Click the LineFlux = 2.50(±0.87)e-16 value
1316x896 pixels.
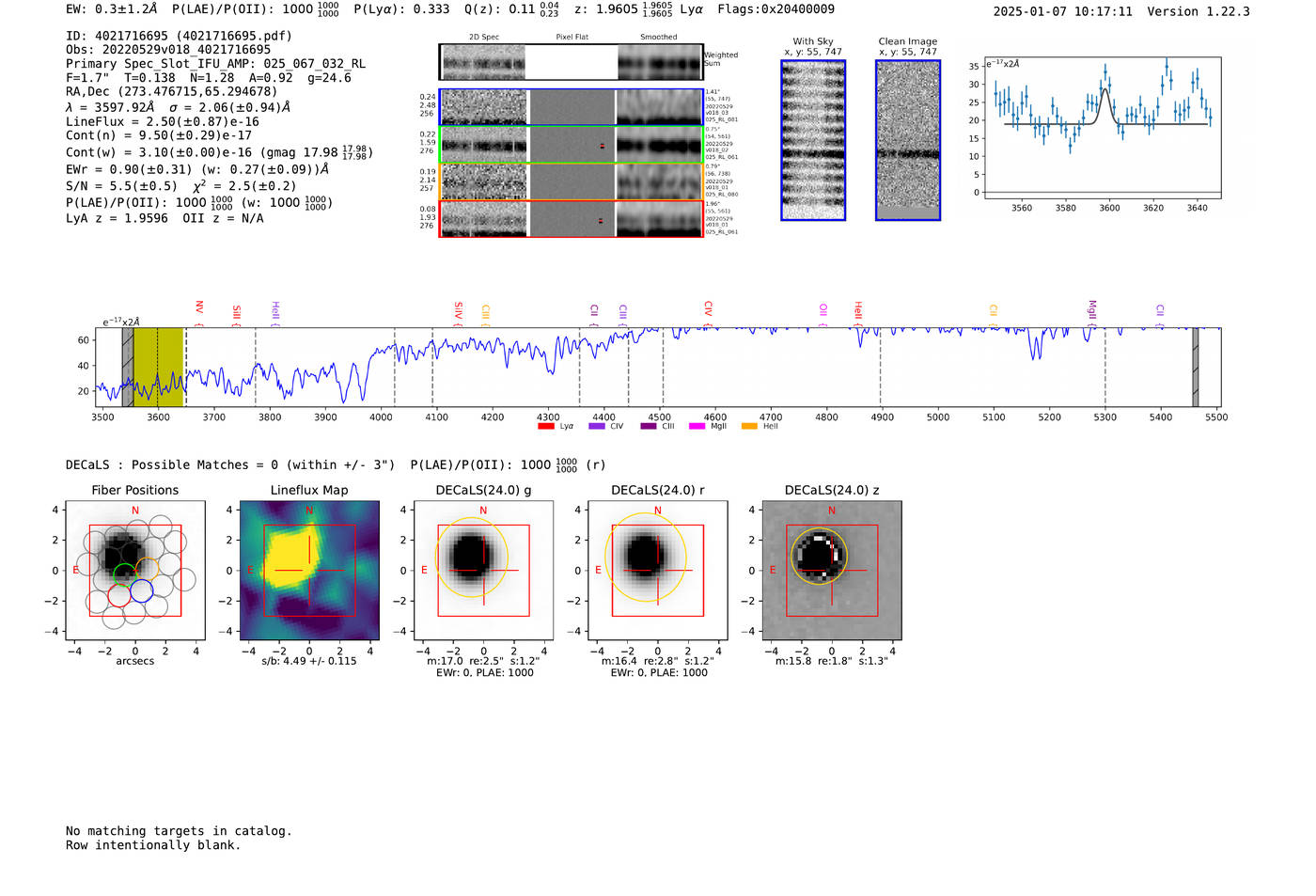click(163, 121)
